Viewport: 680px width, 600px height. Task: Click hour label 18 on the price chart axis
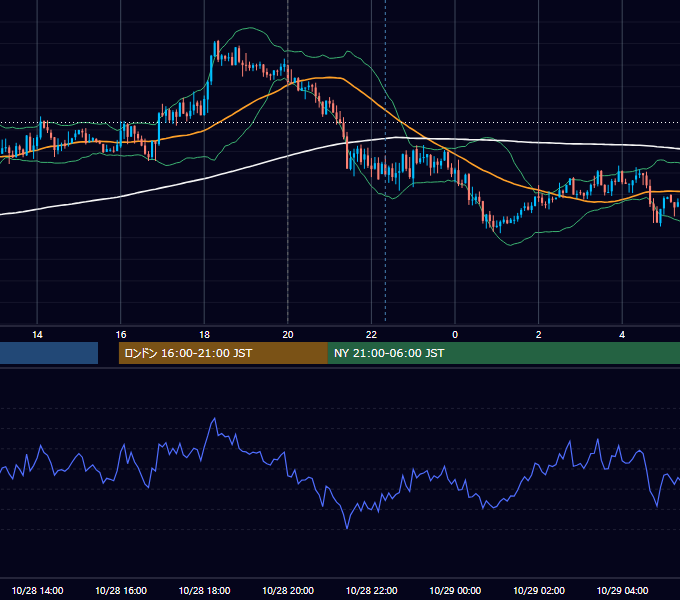[204, 335]
